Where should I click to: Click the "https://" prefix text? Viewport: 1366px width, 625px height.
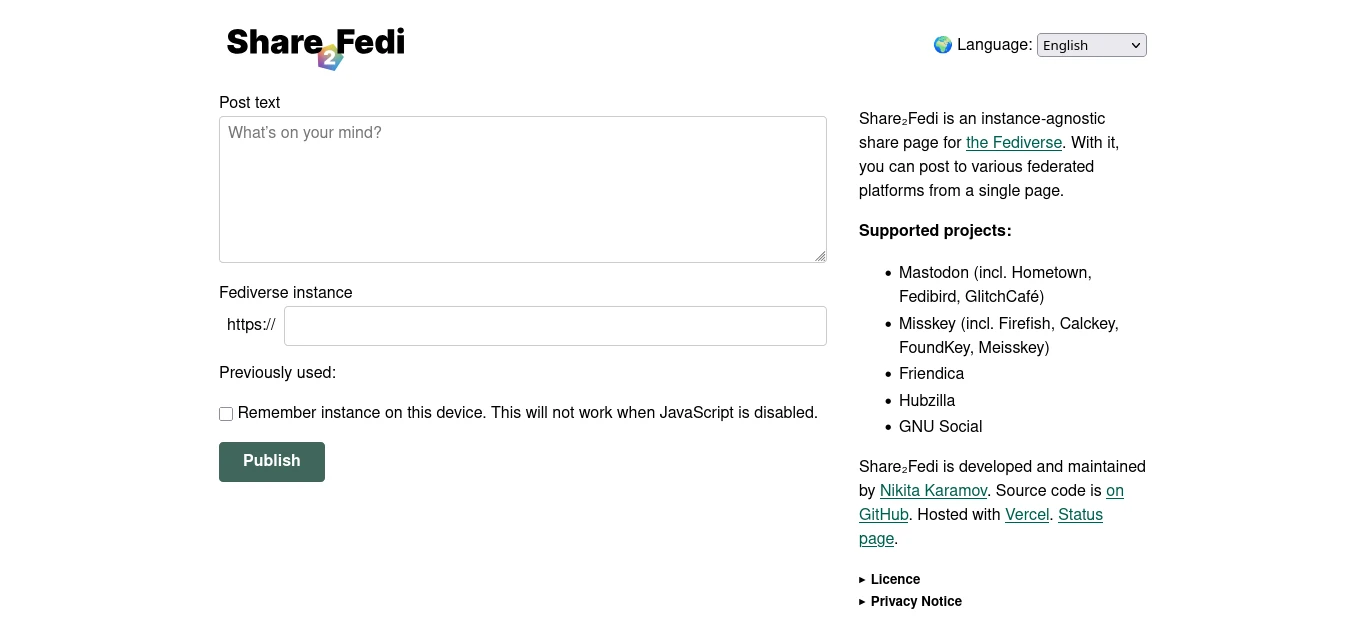tap(251, 325)
